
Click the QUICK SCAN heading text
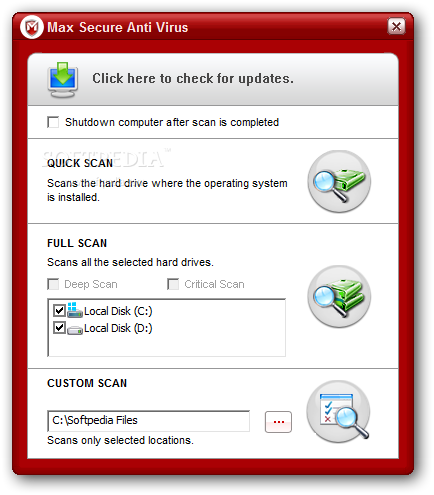coord(80,163)
